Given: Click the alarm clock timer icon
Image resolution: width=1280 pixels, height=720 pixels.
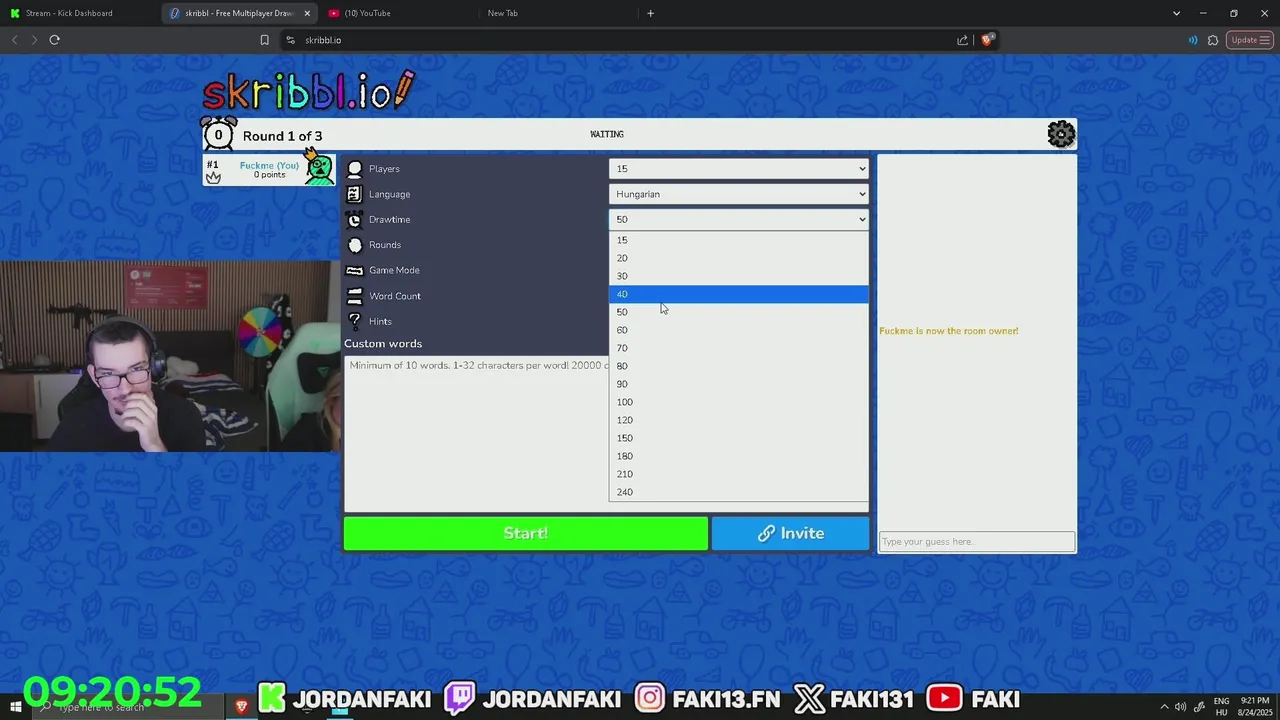Looking at the screenshot, I should [219, 134].
